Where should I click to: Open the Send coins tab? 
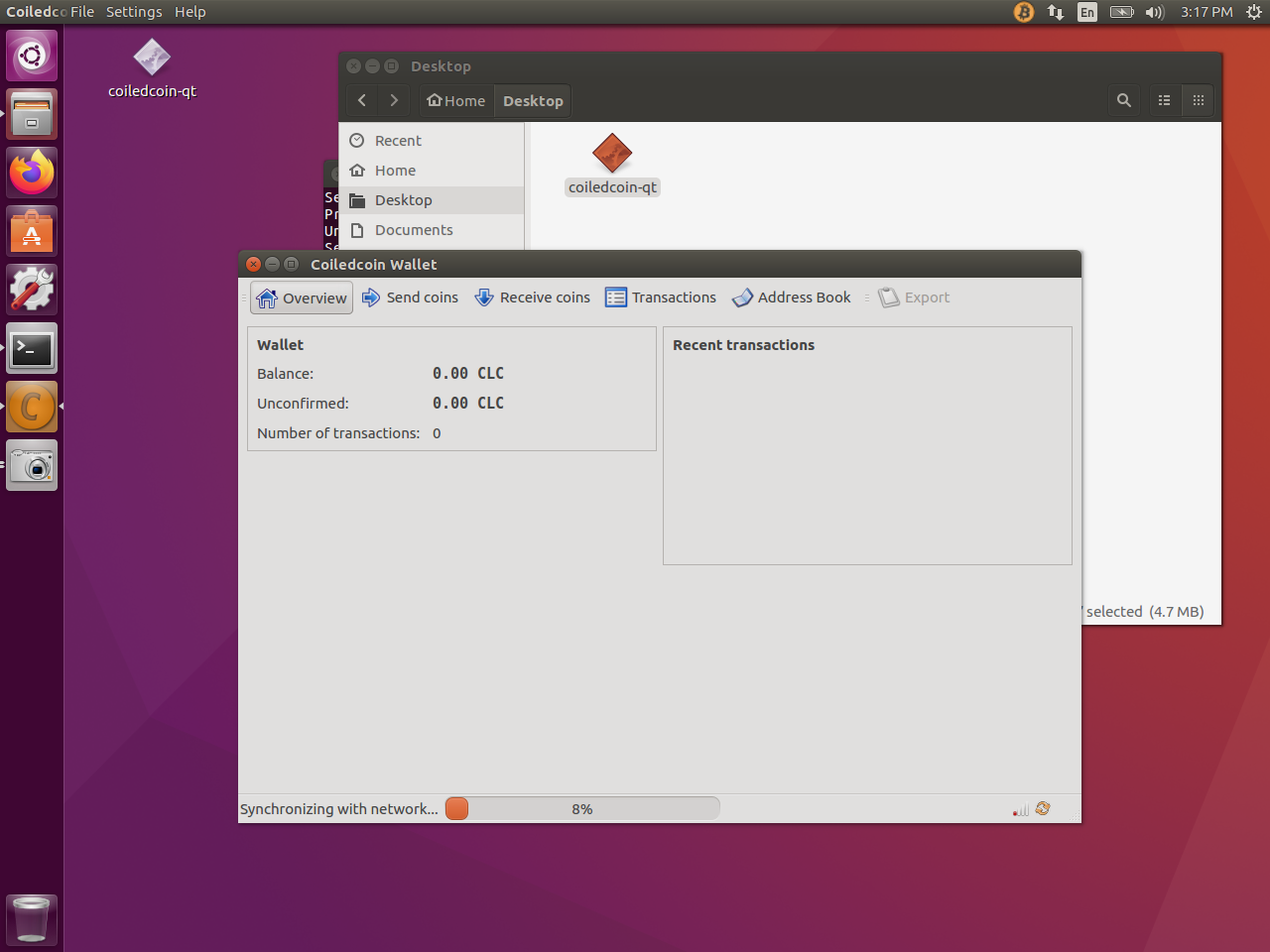(410, 297)
